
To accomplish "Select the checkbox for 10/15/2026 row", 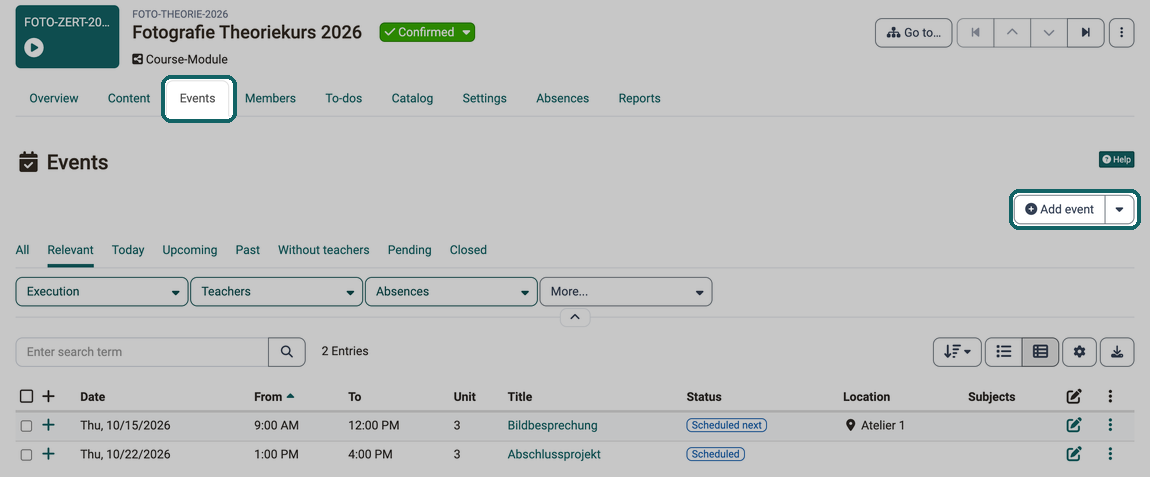I will coord(26,426).
